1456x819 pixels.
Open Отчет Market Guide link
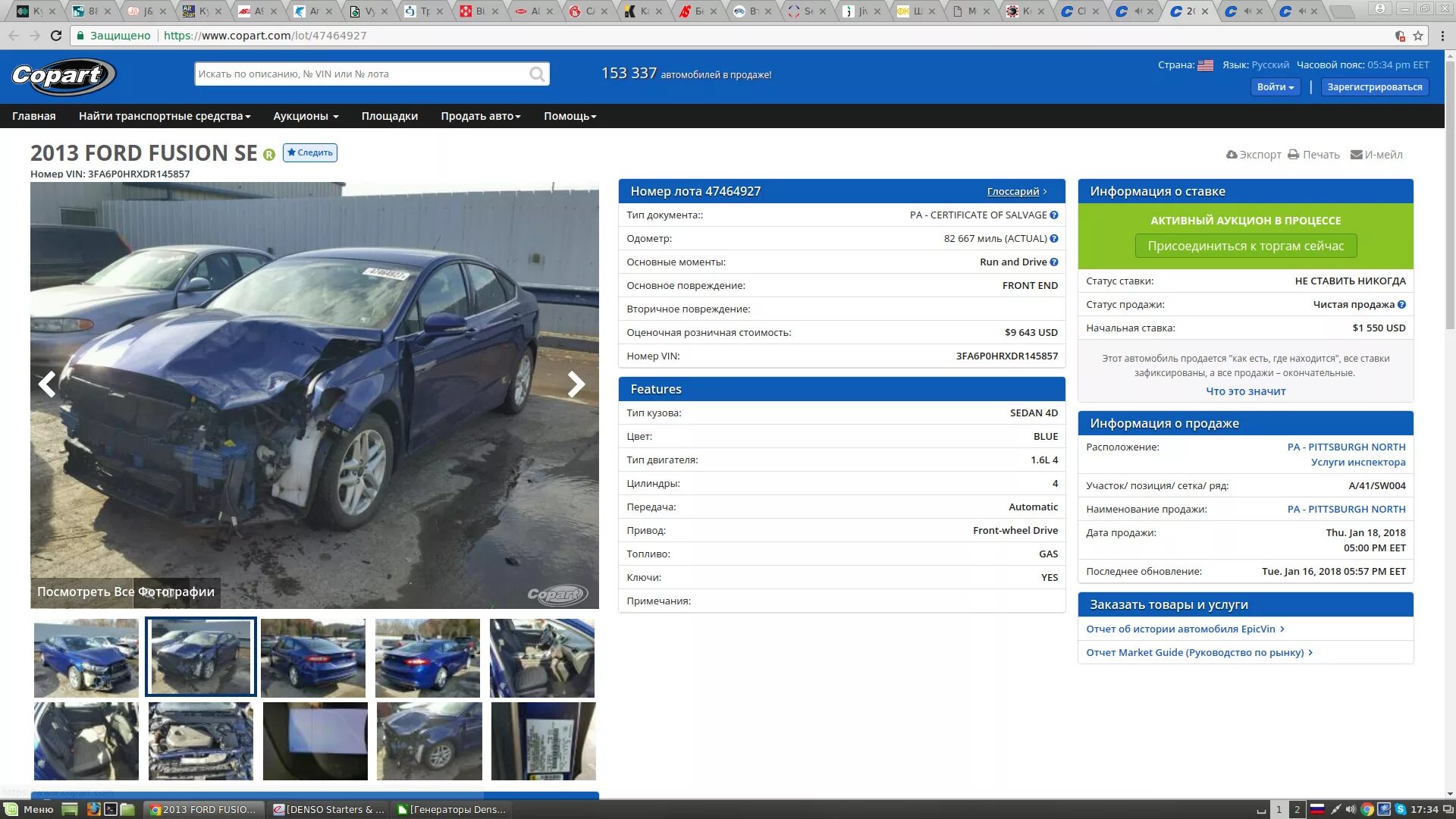tap(1199, 653)
